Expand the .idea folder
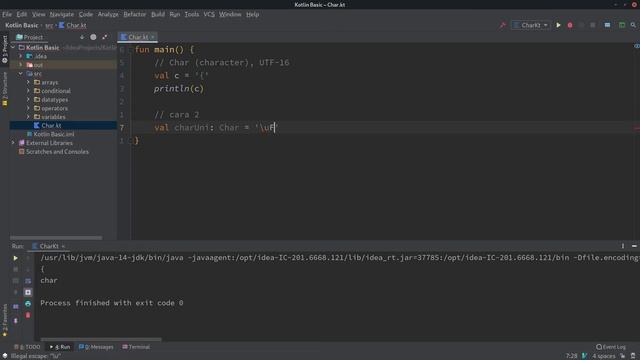 (x=21, y=56)
